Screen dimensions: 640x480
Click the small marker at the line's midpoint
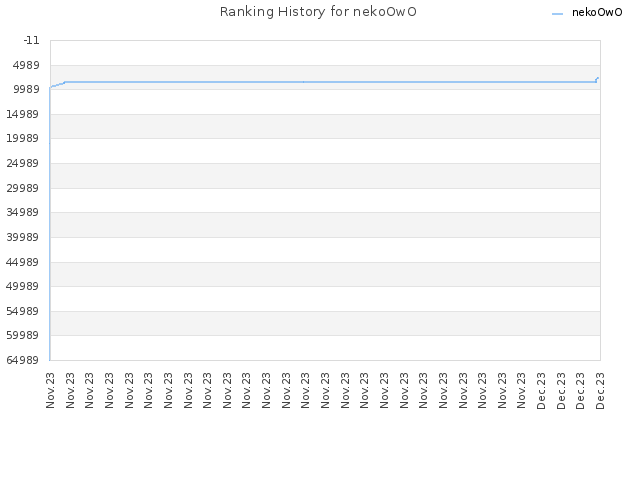(x=304, y=82)
